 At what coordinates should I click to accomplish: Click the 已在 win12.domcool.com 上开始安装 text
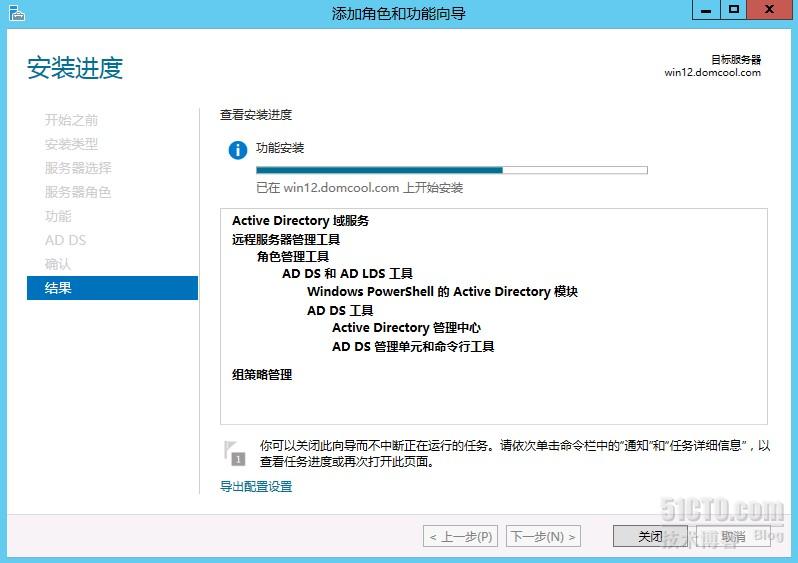(359, 188)
